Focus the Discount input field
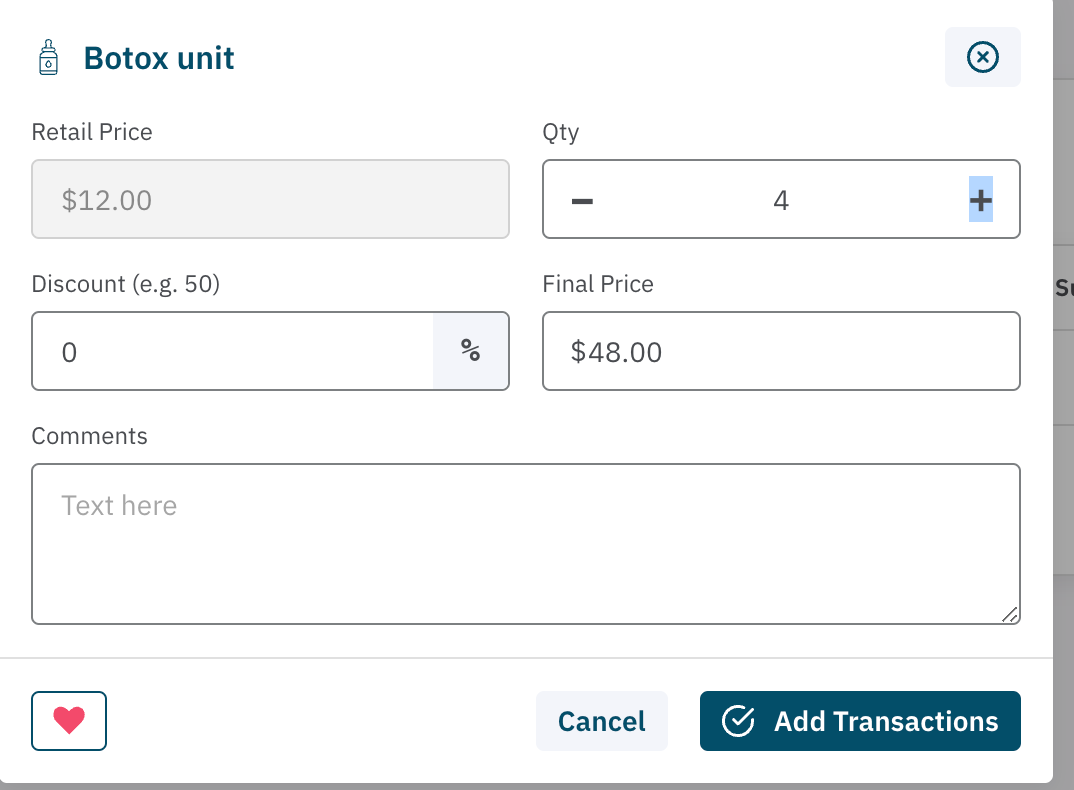 click(233, 351)
